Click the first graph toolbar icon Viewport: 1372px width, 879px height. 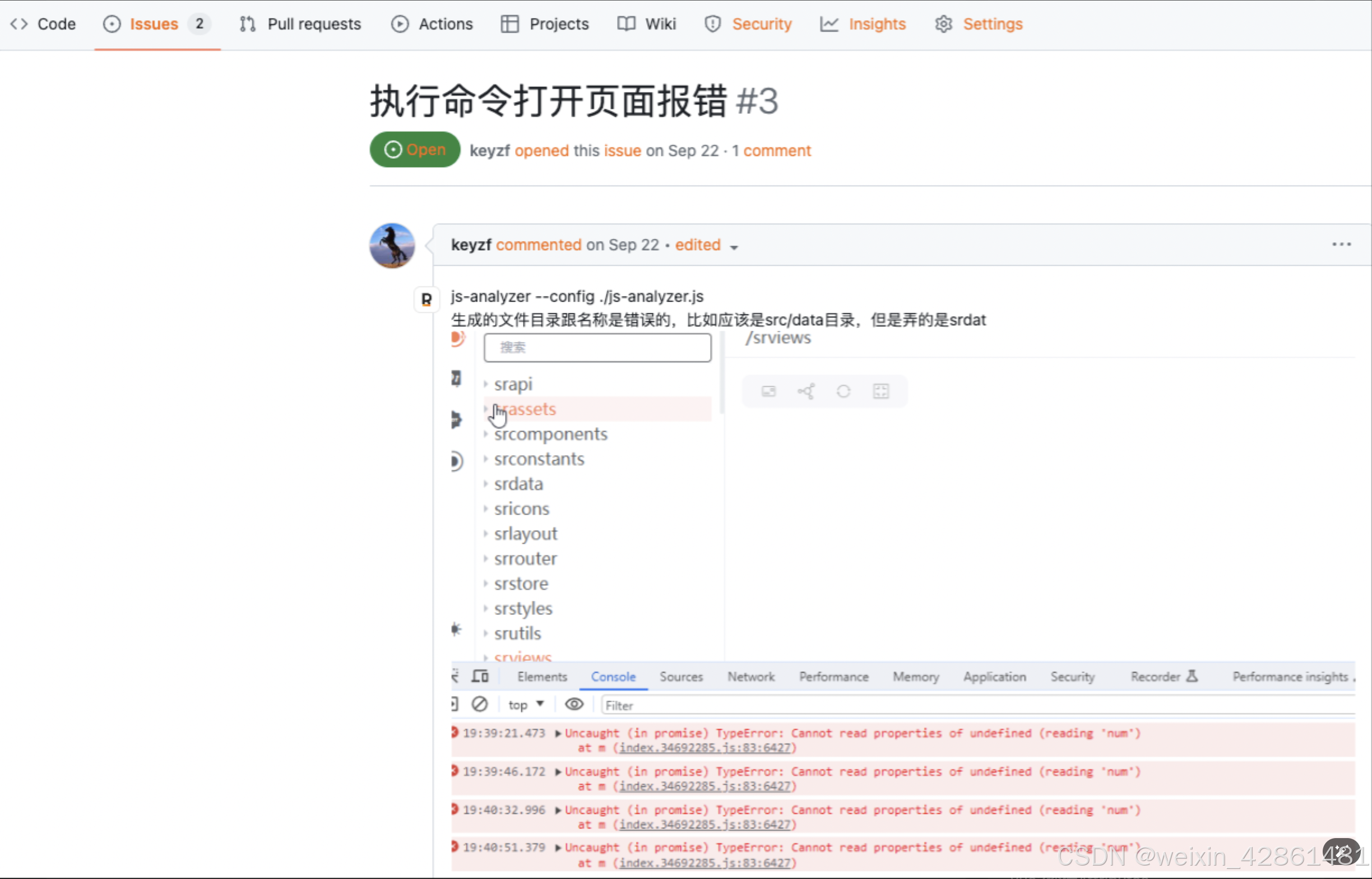(x=768, y=391)
